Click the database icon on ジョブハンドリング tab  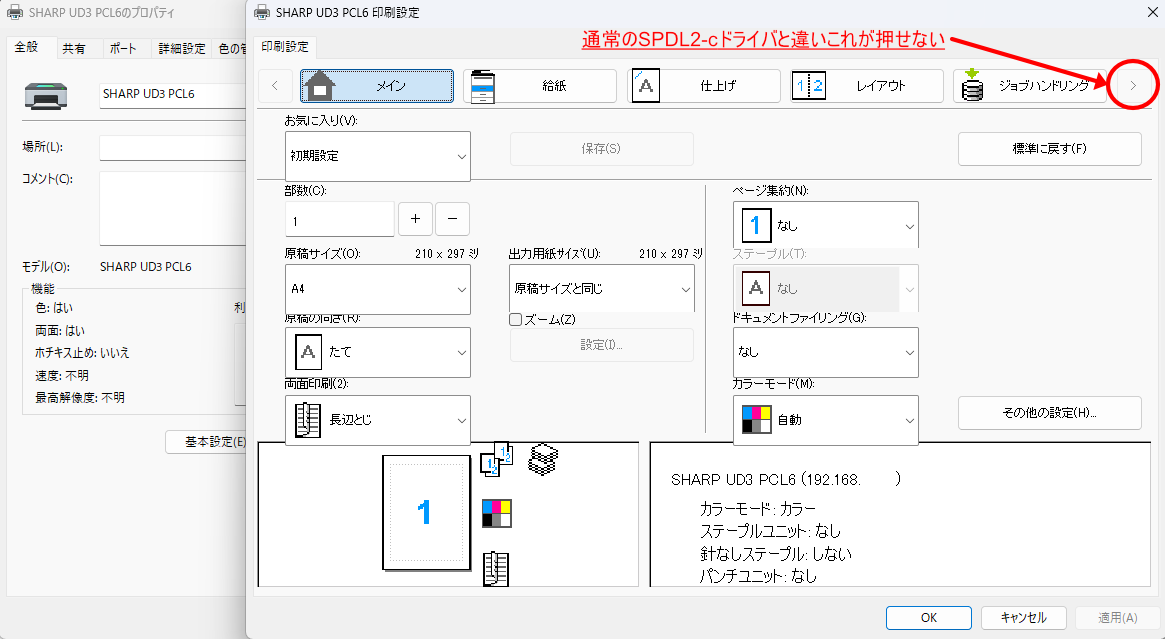click(x=972, y=85)
